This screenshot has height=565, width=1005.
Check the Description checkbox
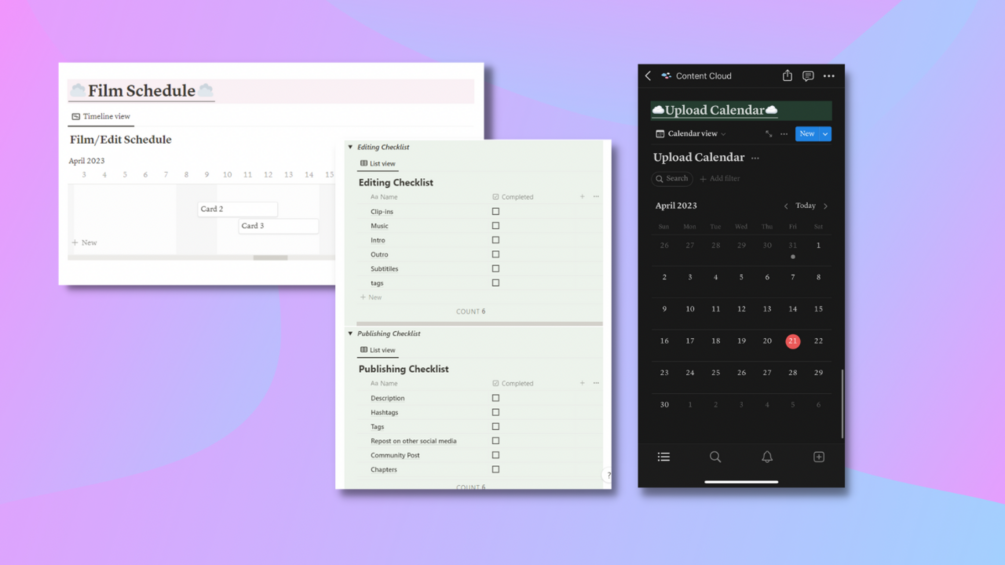pyautogui.click(x=495, y=398)
